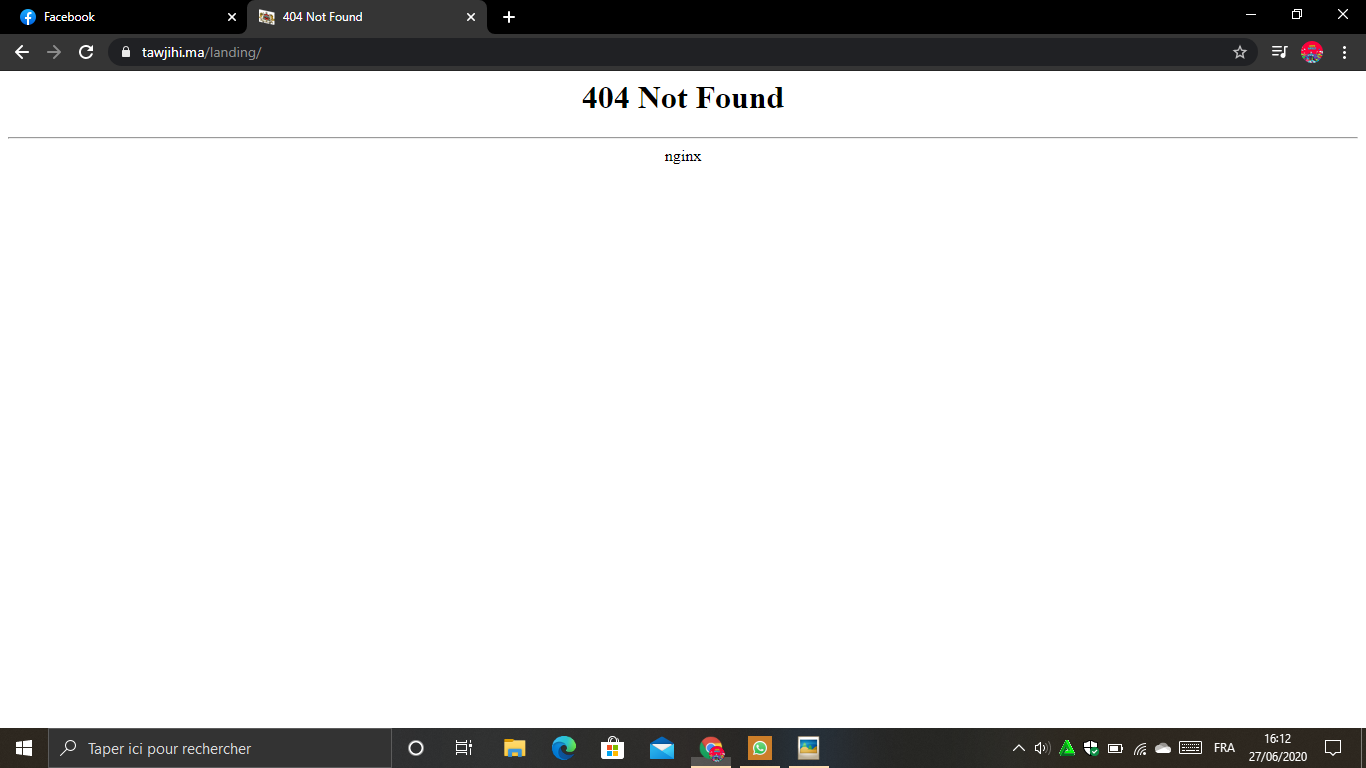Open a new browser tab

coord(509,17)
